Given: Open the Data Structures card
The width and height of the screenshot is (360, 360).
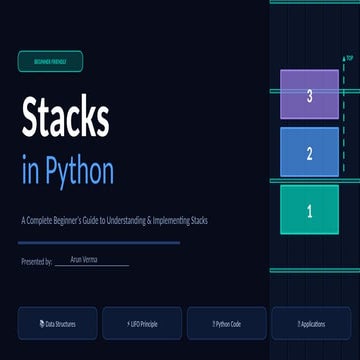Looking at the screenshot, I should tap(58, 323).
